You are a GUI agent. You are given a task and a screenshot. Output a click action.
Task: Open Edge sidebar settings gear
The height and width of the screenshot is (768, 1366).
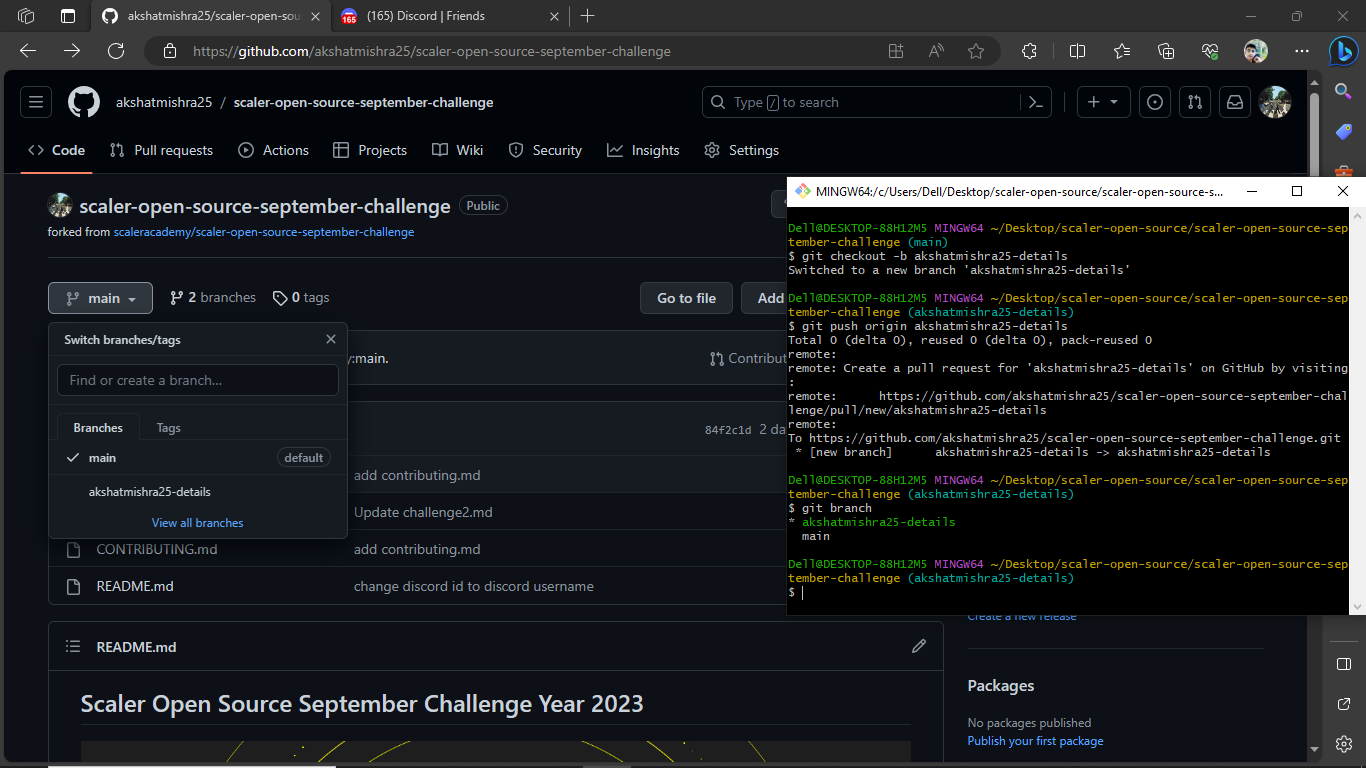click(1344, 744)
